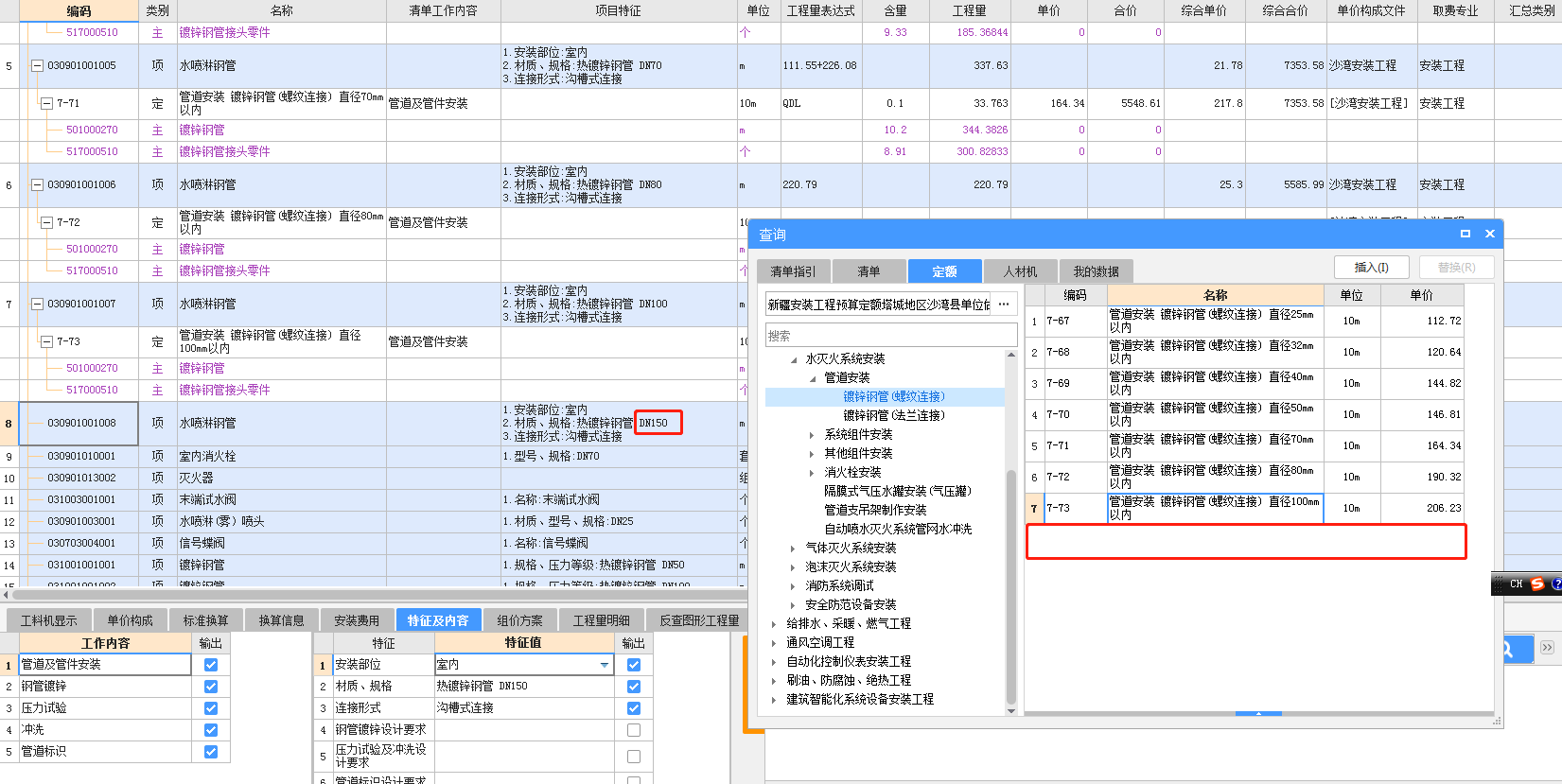Maximize the 查询 dialog window
The width and height of the screenshot is (1562, 784).
coord(1465,234)
